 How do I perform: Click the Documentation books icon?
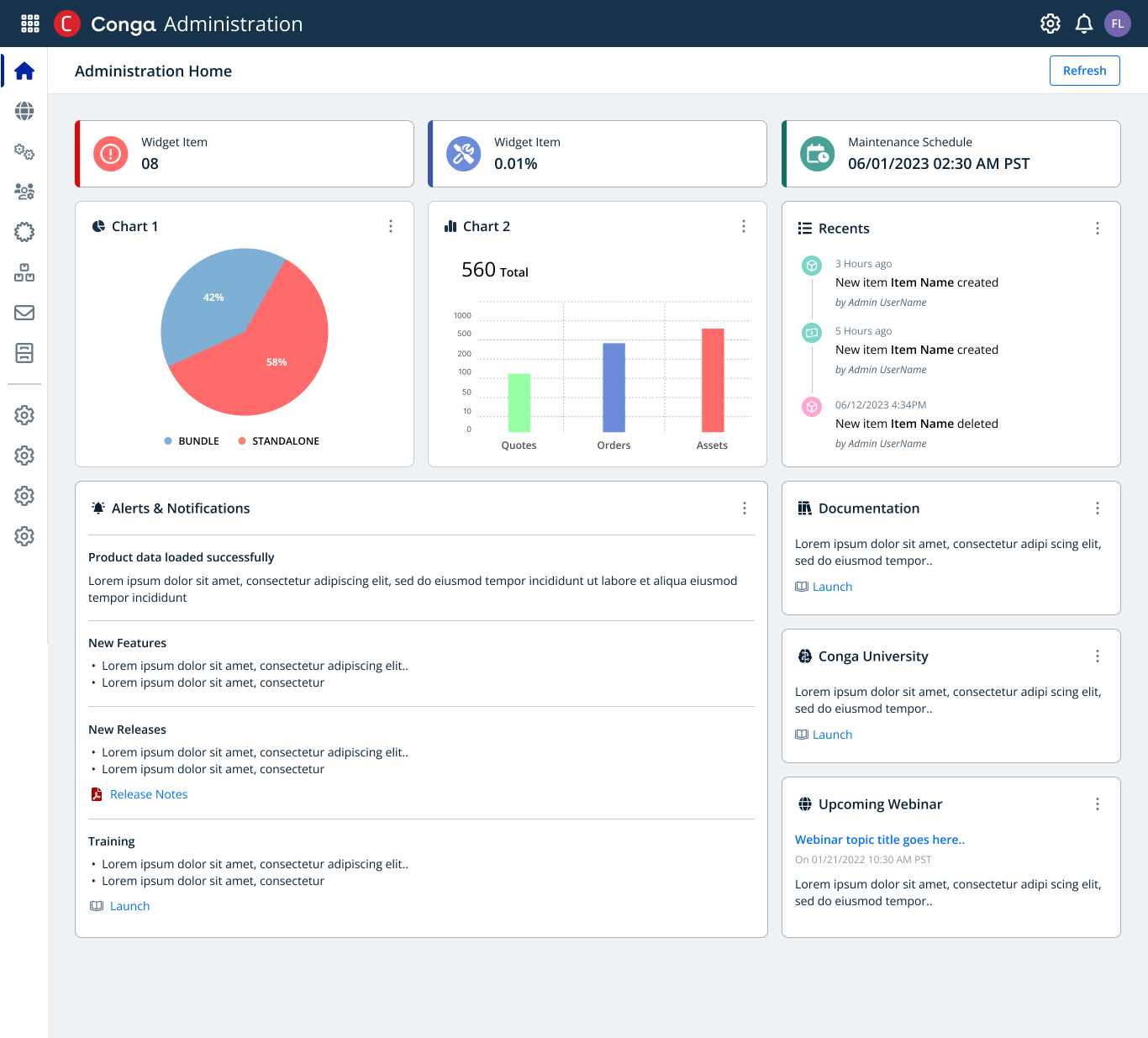pos(805,508)
